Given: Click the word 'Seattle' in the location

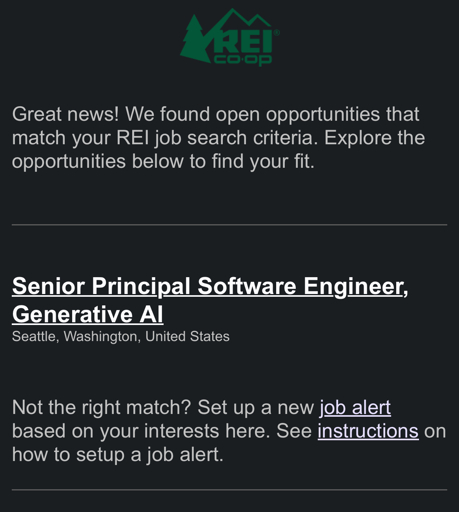Looking at the screenshot, I should pos(35,336).
